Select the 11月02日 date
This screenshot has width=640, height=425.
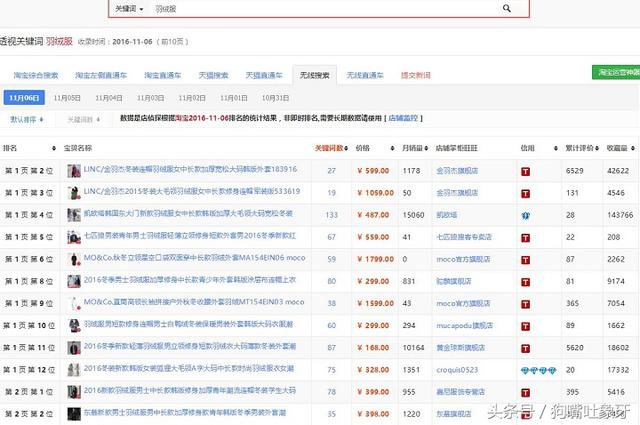point(192,98)
